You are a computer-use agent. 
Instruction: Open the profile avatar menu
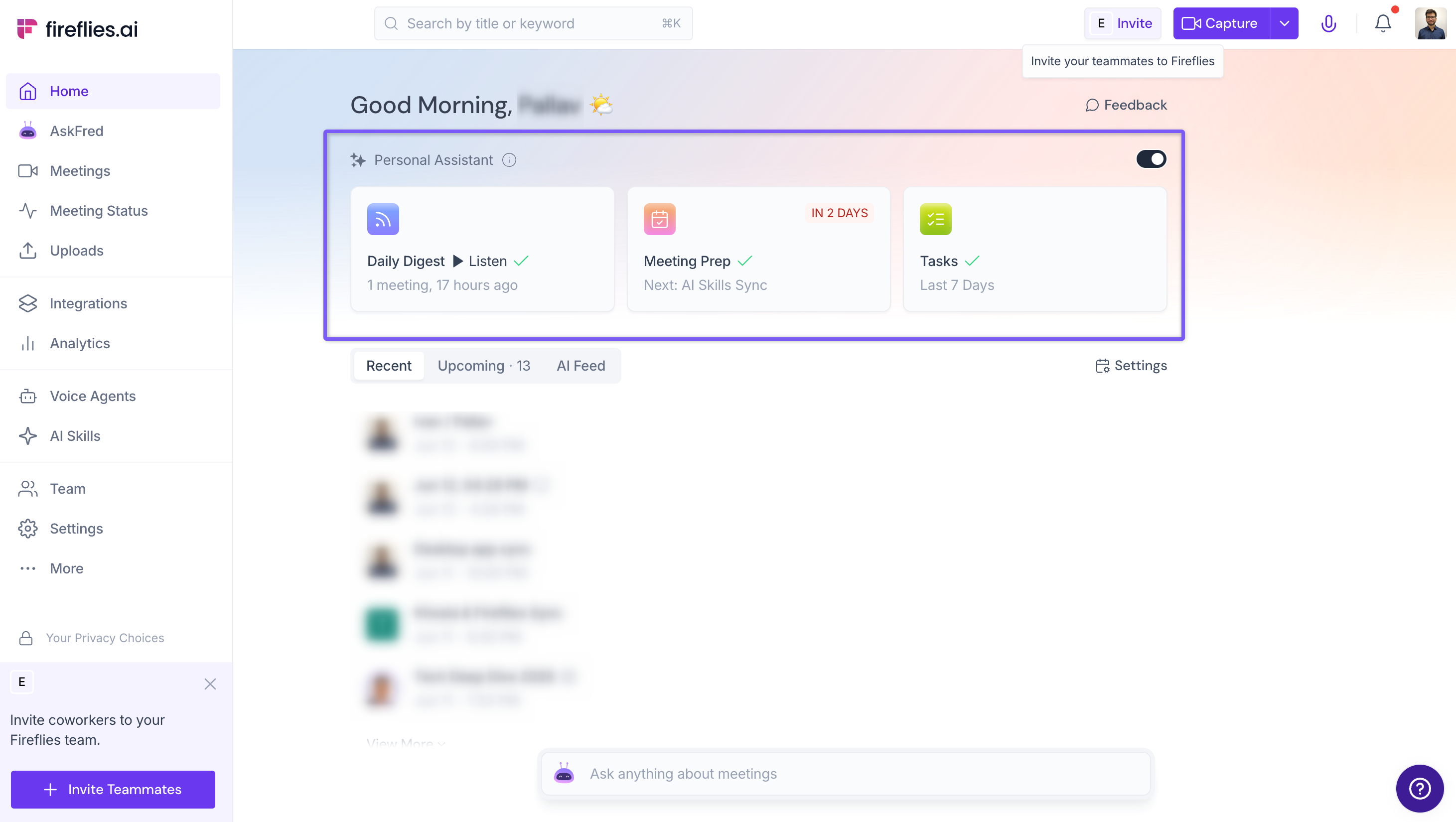click(x=1431, y=23)
